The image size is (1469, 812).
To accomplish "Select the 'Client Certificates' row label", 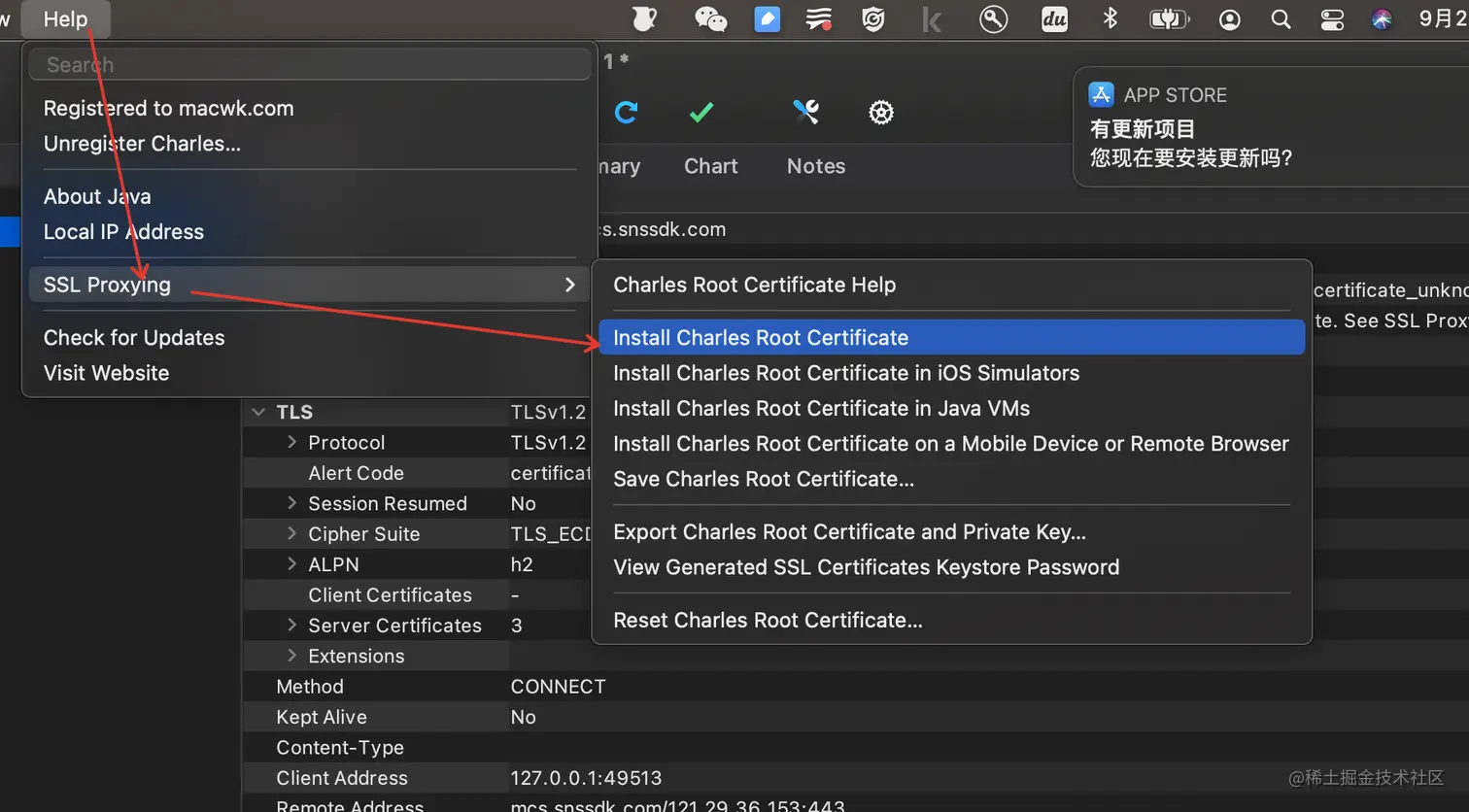I will click(390, 595).
